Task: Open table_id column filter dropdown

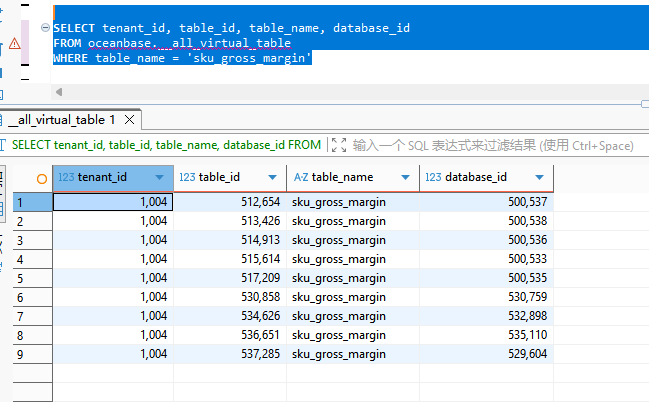Action: pyautogui.click(x=273, y=177)
